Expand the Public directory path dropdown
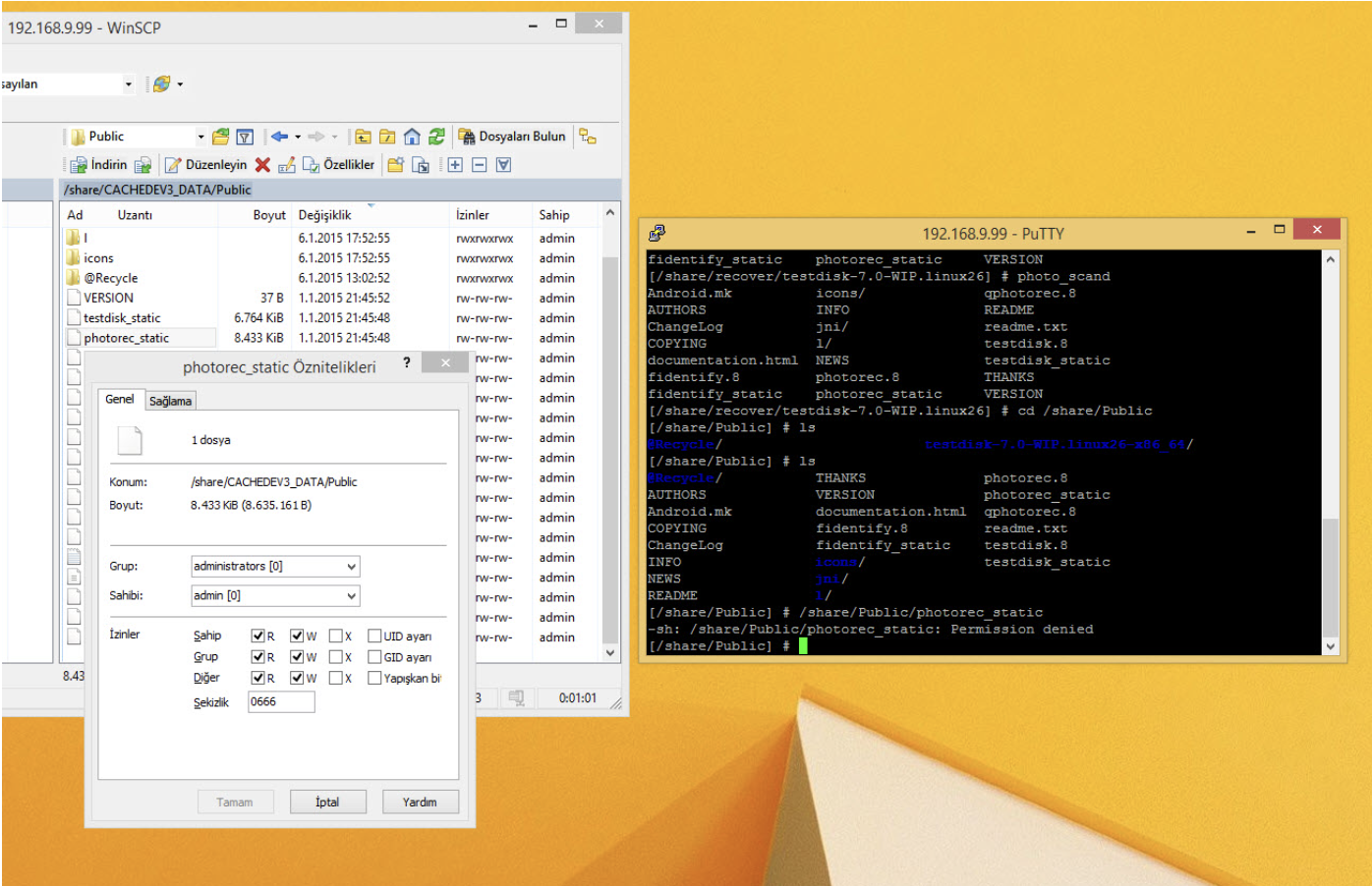The height and width of the screenshot is (886, 1372). click(x=200, y=137)
